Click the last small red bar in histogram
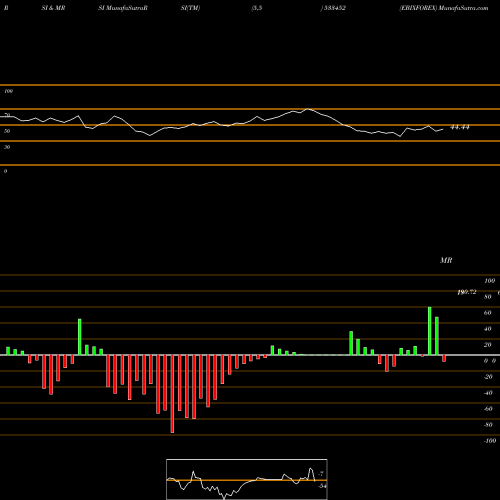The image size is (500, 500). click(444, 358)
